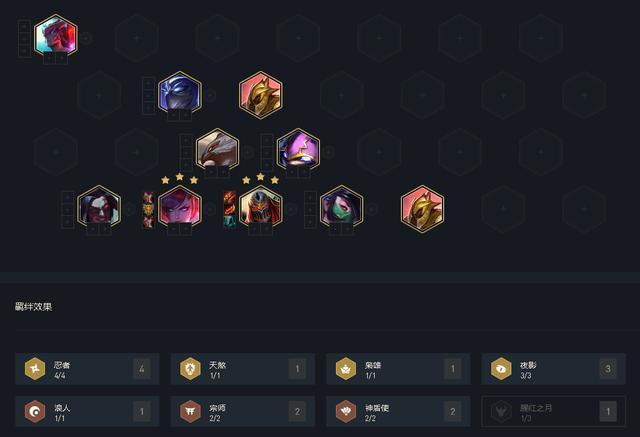Click the three-star Evelynn champion
The height and width of the screenshot is (437, 640).
(x=180, y=207)
